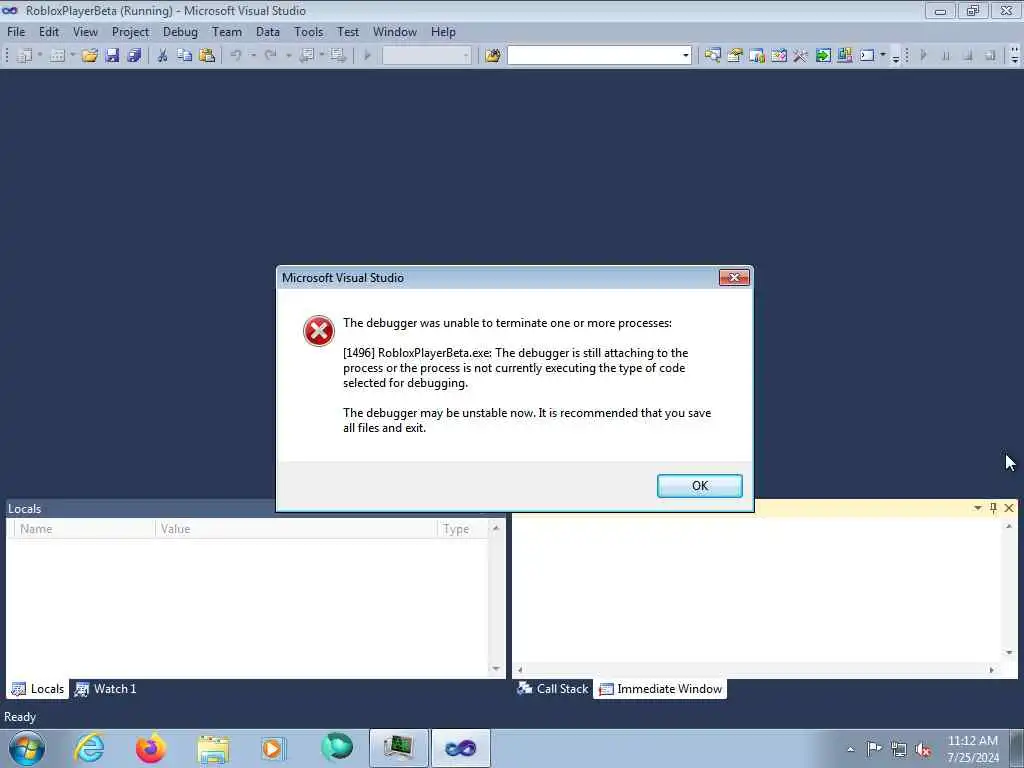Click the Find in Files icon
Viewport: 1024px width, 768px height.
coord(492,56)
